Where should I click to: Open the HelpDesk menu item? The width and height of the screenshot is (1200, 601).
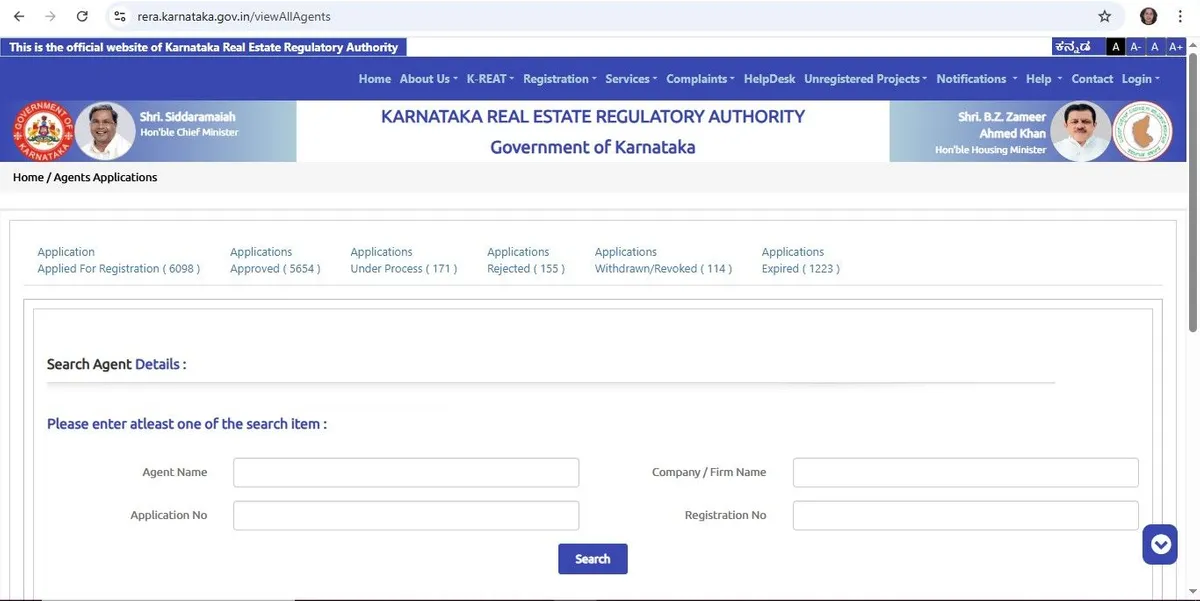pyautogui.click(x=769, y=79)
